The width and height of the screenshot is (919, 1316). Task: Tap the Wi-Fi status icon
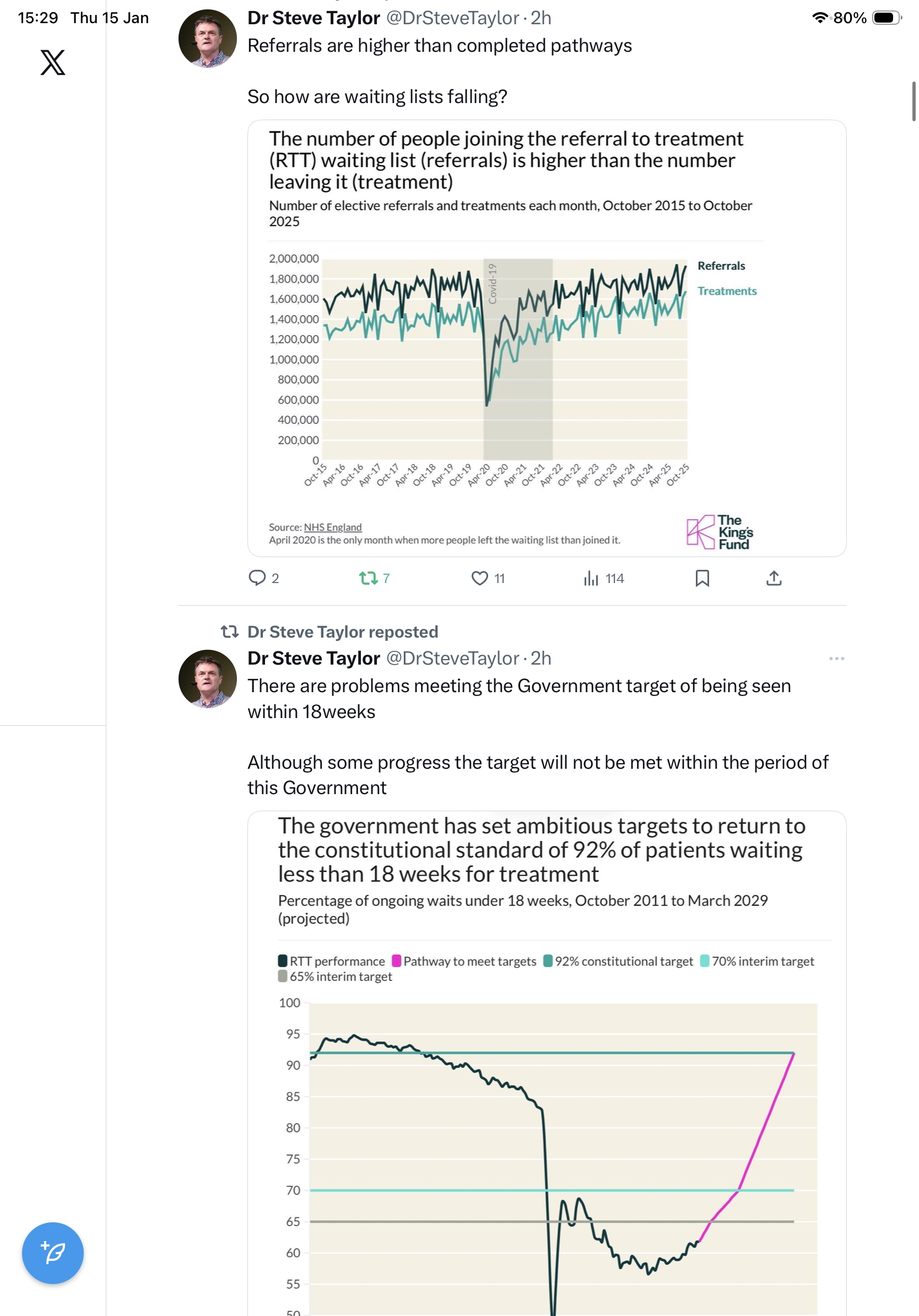[820, 18]
